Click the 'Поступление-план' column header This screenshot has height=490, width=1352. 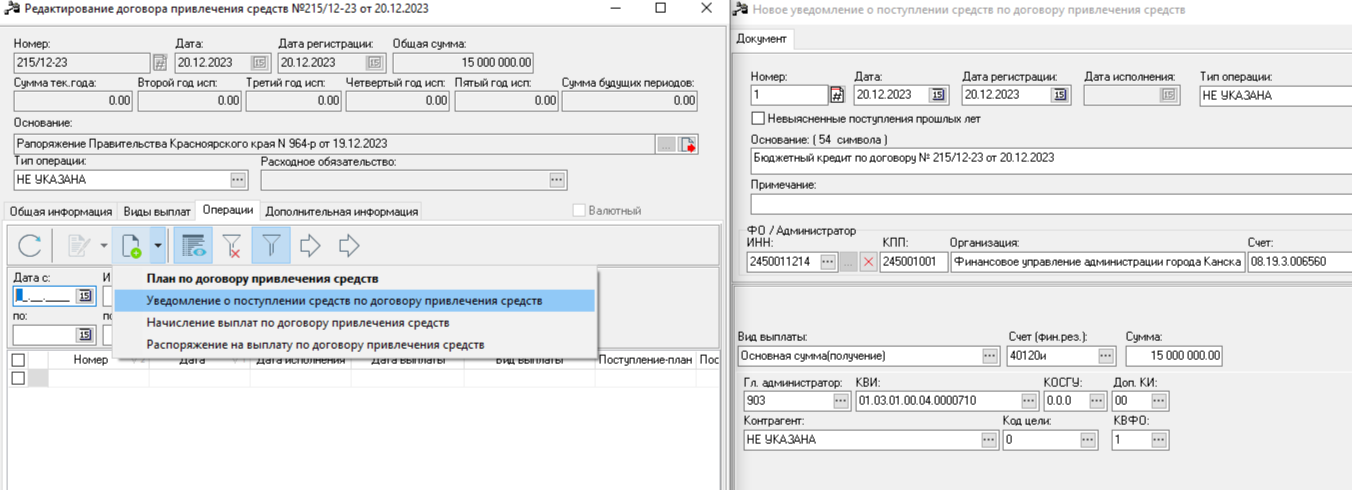click(x=645, y=359)
